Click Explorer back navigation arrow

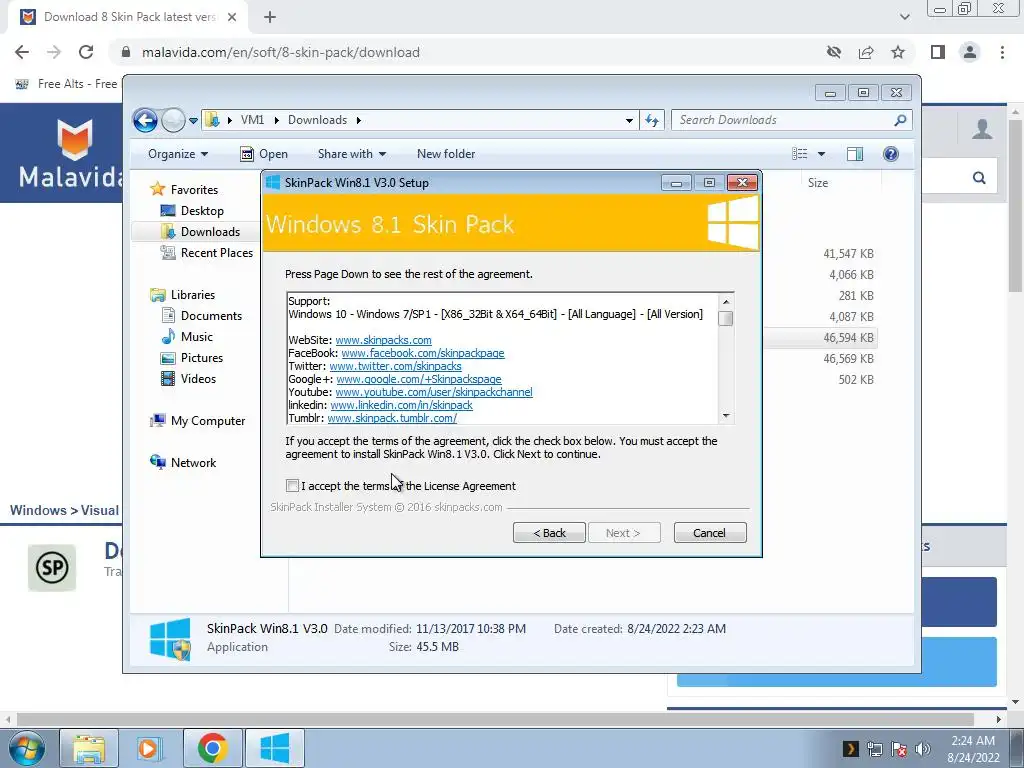(145, 120)
